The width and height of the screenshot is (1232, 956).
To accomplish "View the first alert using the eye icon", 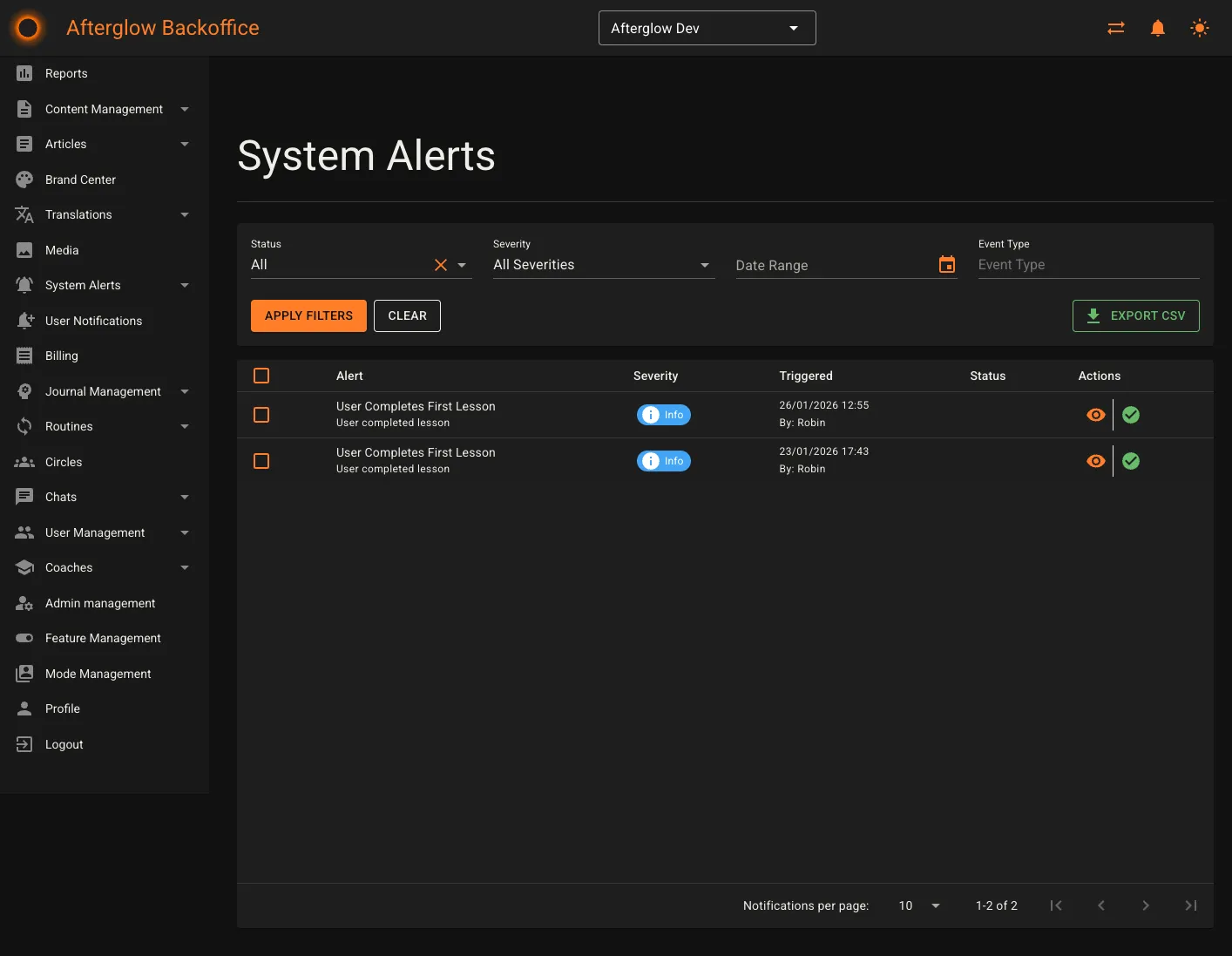I will pyautogui.click(x=1095, y=415).
